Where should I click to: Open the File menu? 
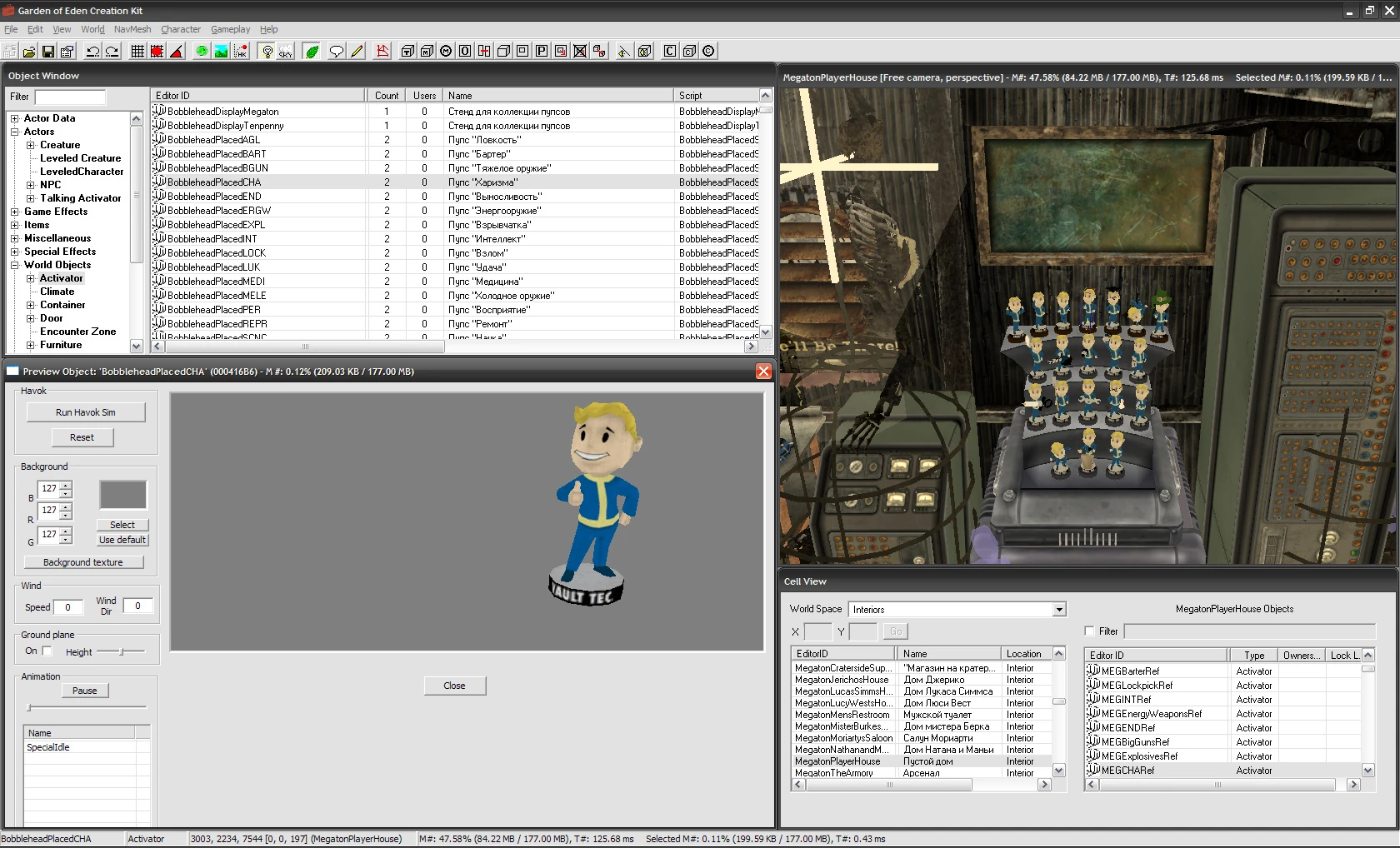coord(11,29)
